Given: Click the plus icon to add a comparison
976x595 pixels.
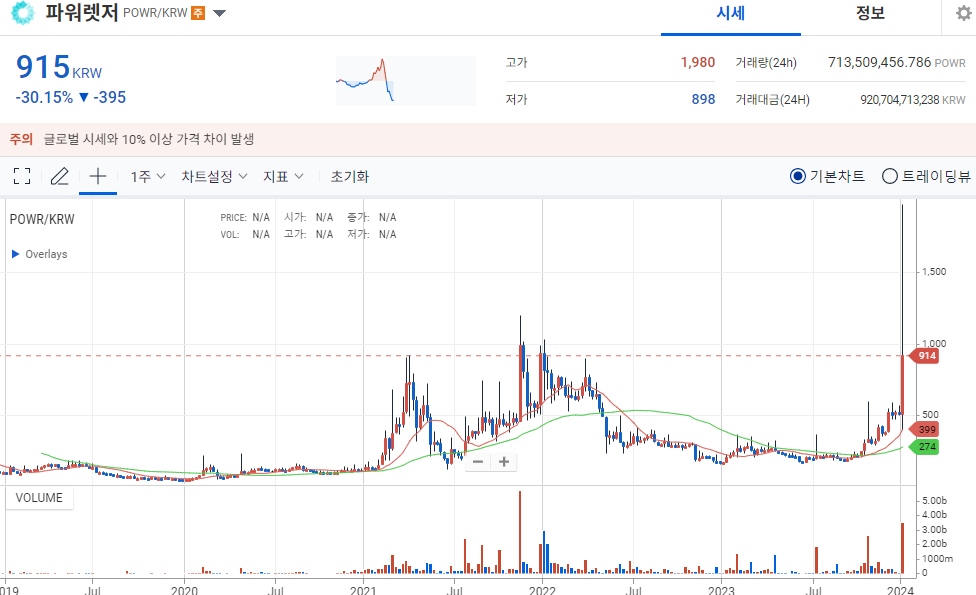Looking at the screenshot, I should pyautogui.click(x=96, y=175).
